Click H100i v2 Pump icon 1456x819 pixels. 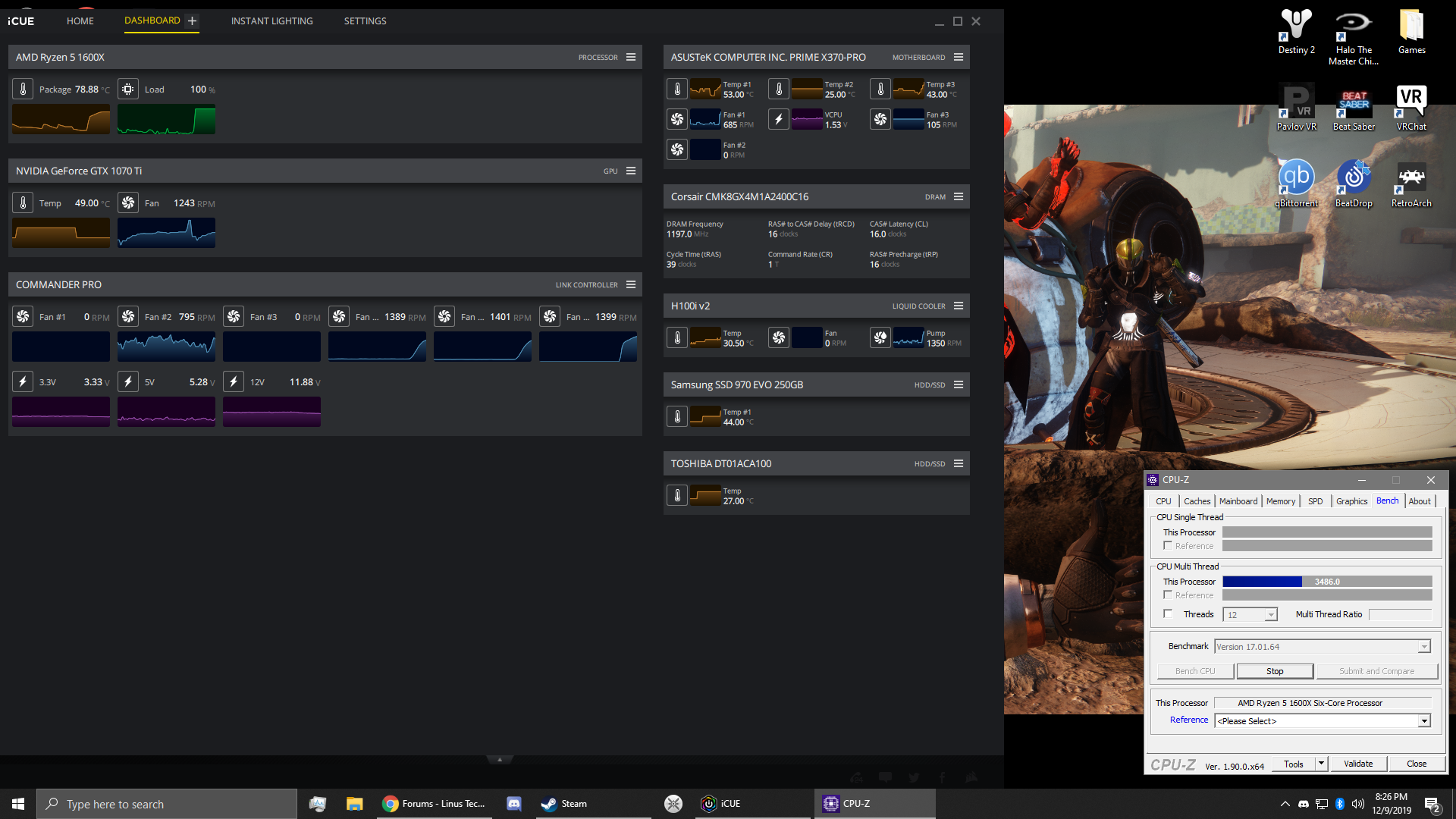click(x=880, y=338)
